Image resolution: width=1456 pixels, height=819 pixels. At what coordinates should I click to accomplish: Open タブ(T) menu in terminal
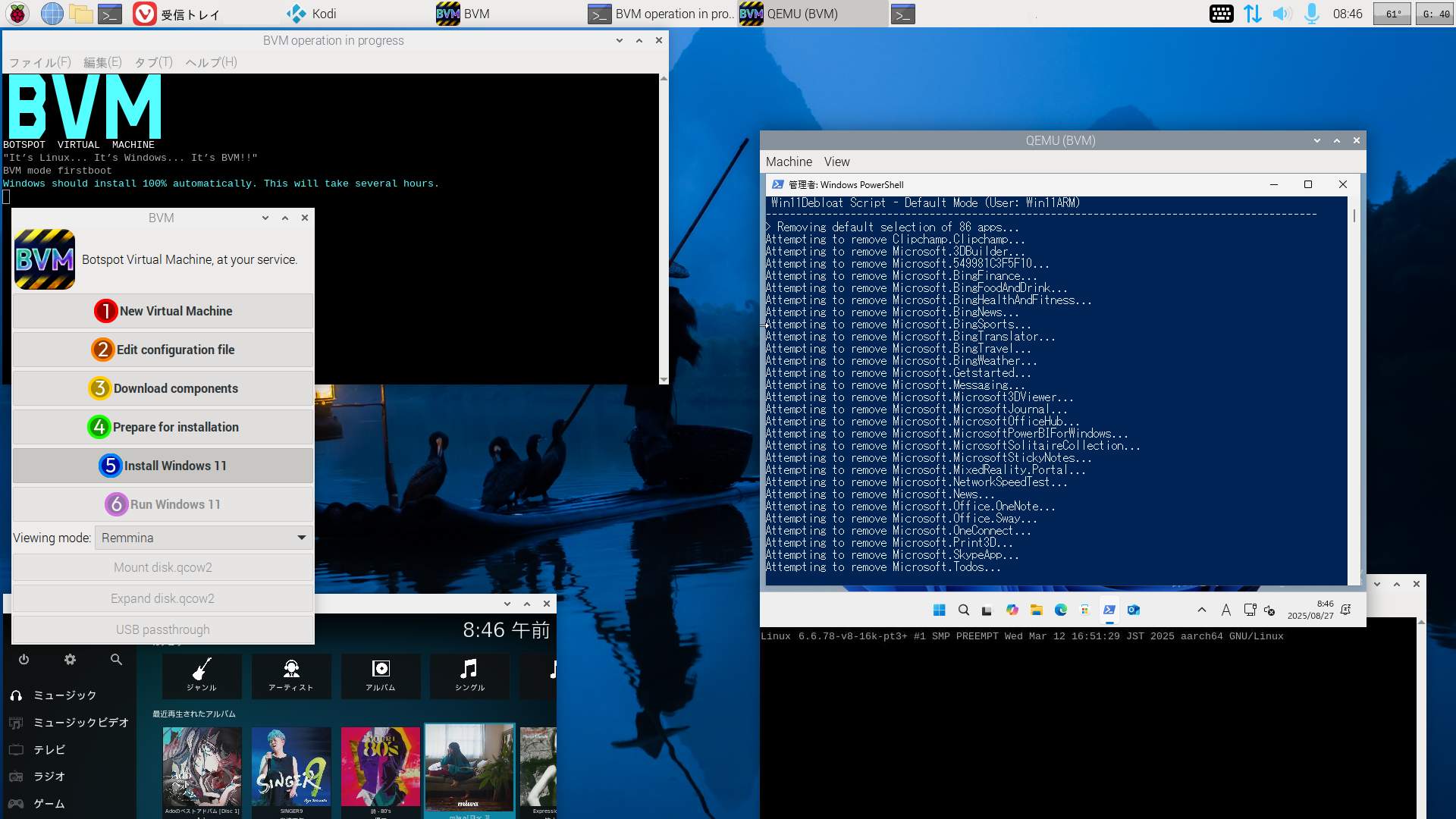point(153,62)
